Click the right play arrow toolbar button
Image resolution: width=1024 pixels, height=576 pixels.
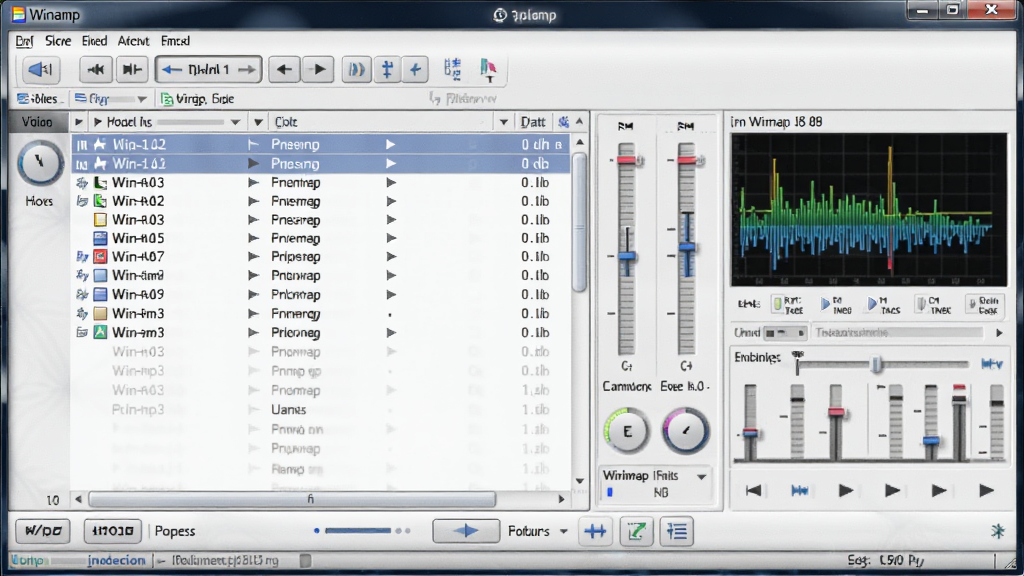pyautogui.click(x=319, y=69)
